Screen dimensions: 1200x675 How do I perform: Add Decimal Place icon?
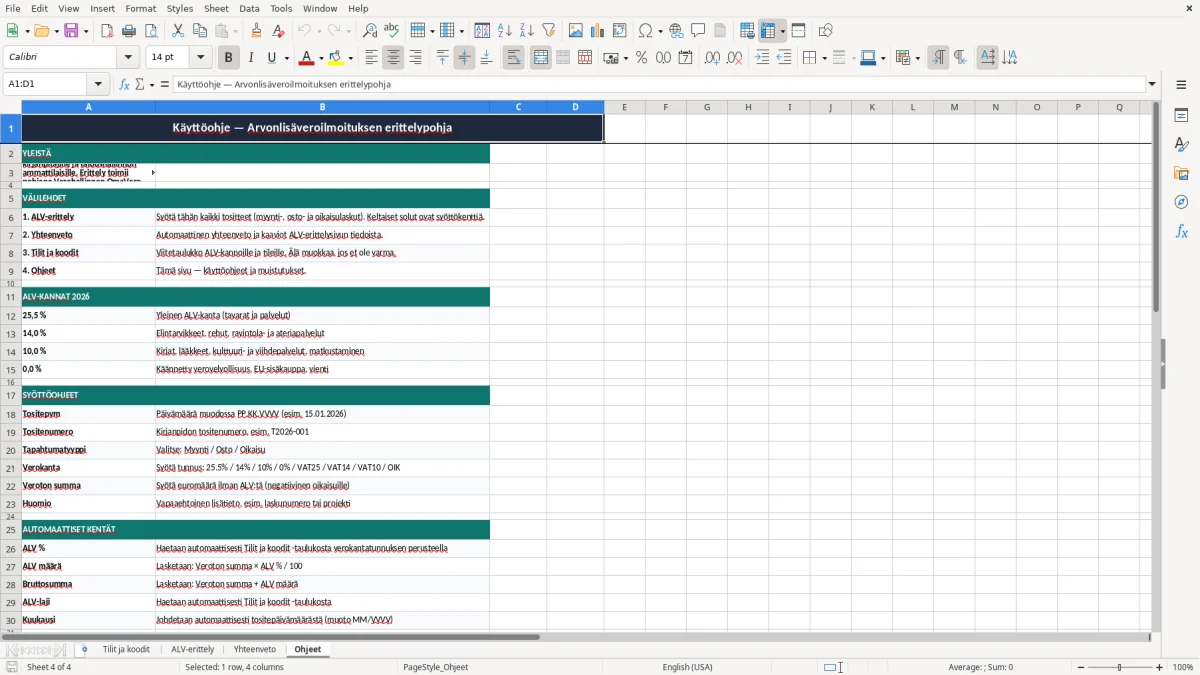[x=712, y=58]
